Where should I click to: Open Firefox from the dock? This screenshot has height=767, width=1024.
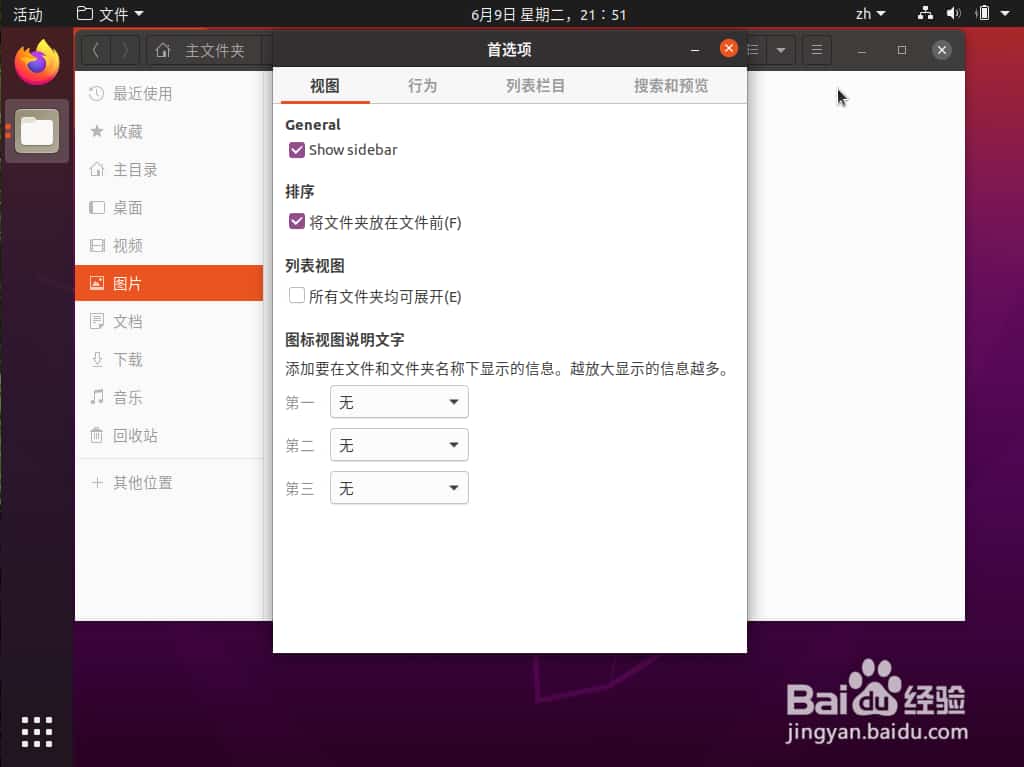[37, 61]
